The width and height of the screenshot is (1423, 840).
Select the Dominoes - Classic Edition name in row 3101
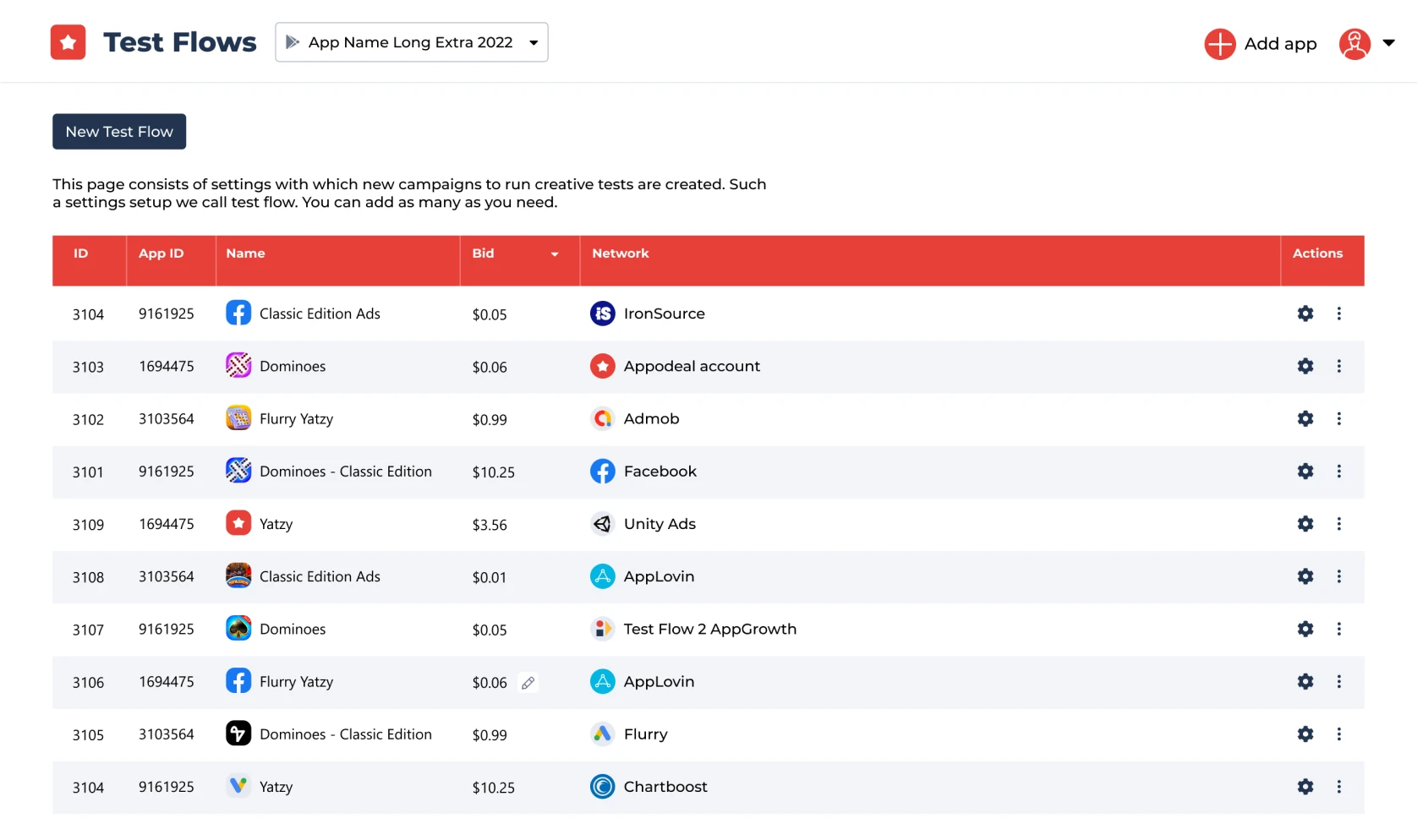tap(345, 472)
